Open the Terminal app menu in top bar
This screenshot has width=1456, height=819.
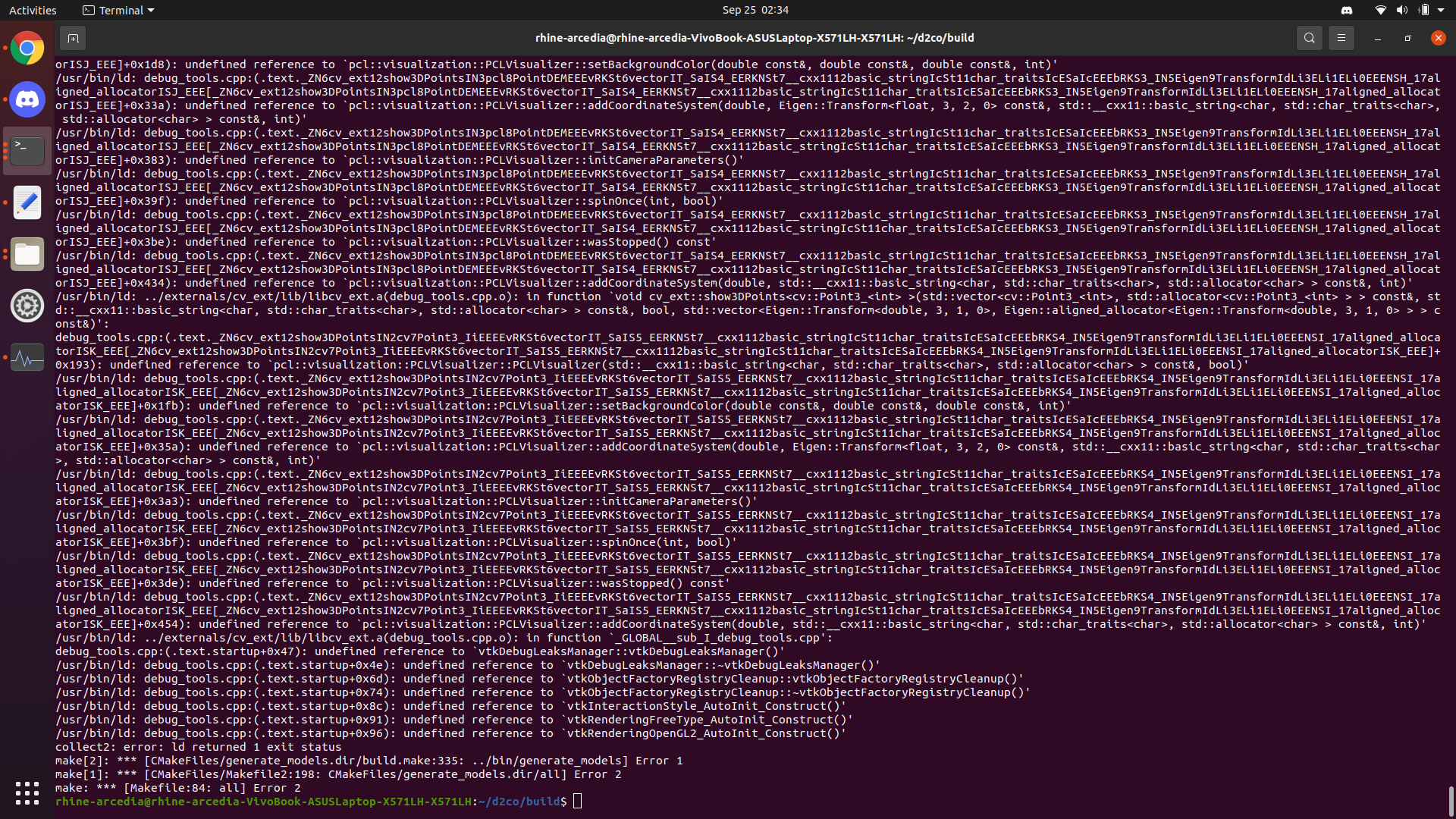tap(118, 10)
